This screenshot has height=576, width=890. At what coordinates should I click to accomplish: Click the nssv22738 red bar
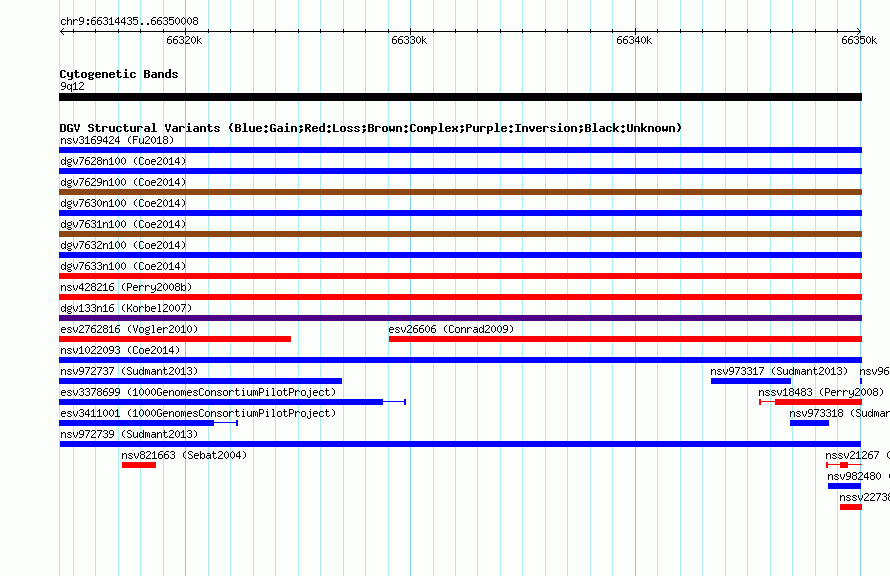(x=851, y=507)
